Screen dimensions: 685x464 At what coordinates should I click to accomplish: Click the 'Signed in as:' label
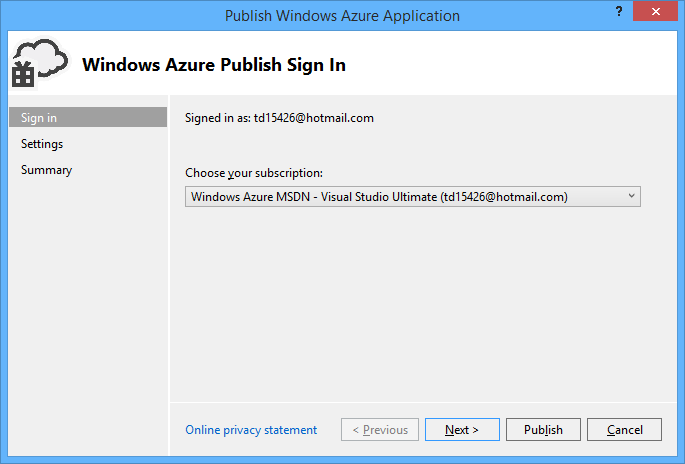pos(217,118)
